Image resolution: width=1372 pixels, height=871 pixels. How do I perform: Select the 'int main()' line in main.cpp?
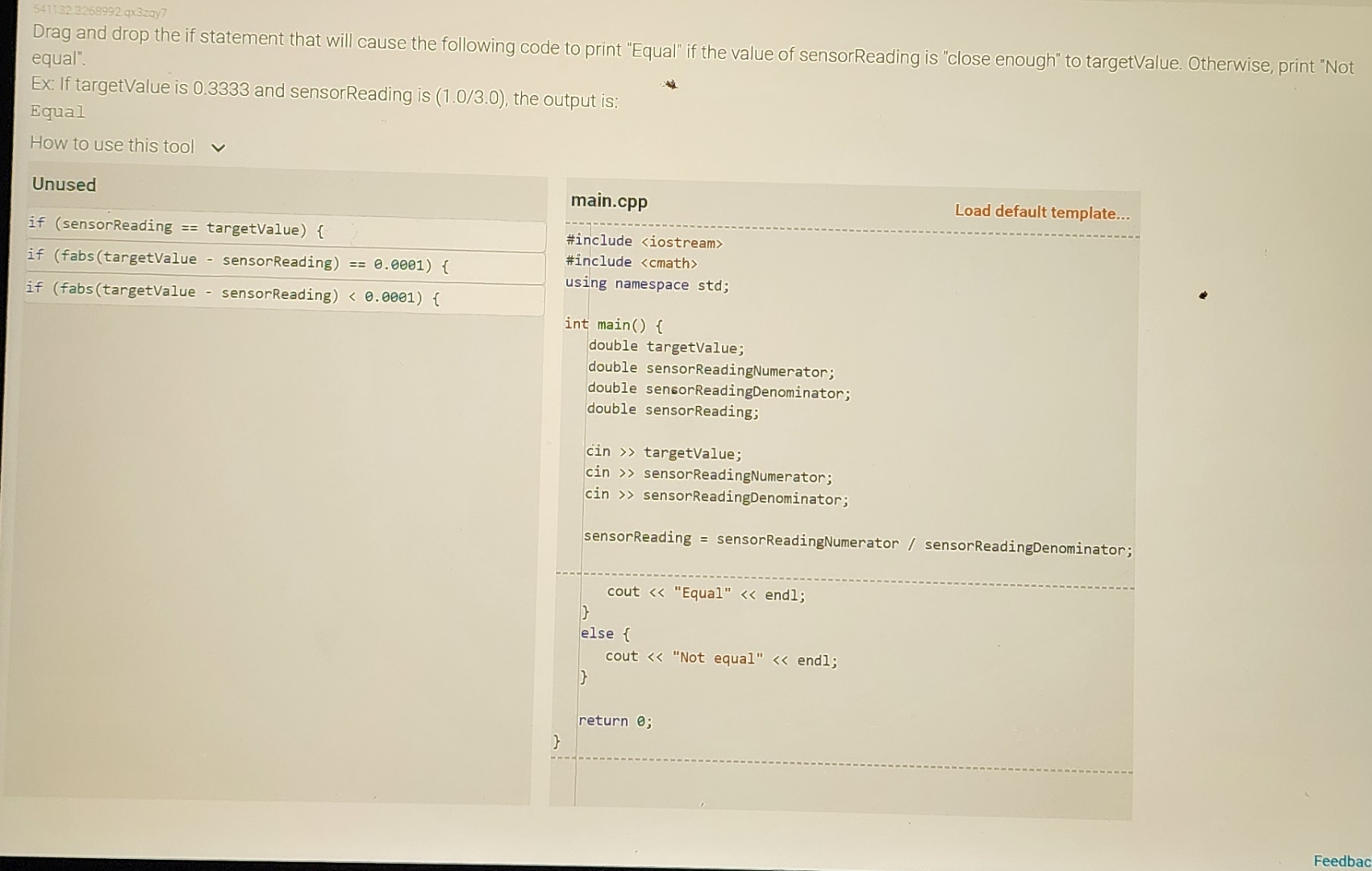613,324
